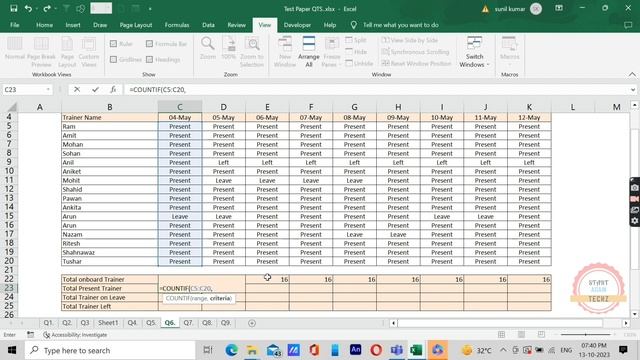
Task: Click the Shahnawaz trainer name cell
Action: pyautogui.click(x=110, y=252)
